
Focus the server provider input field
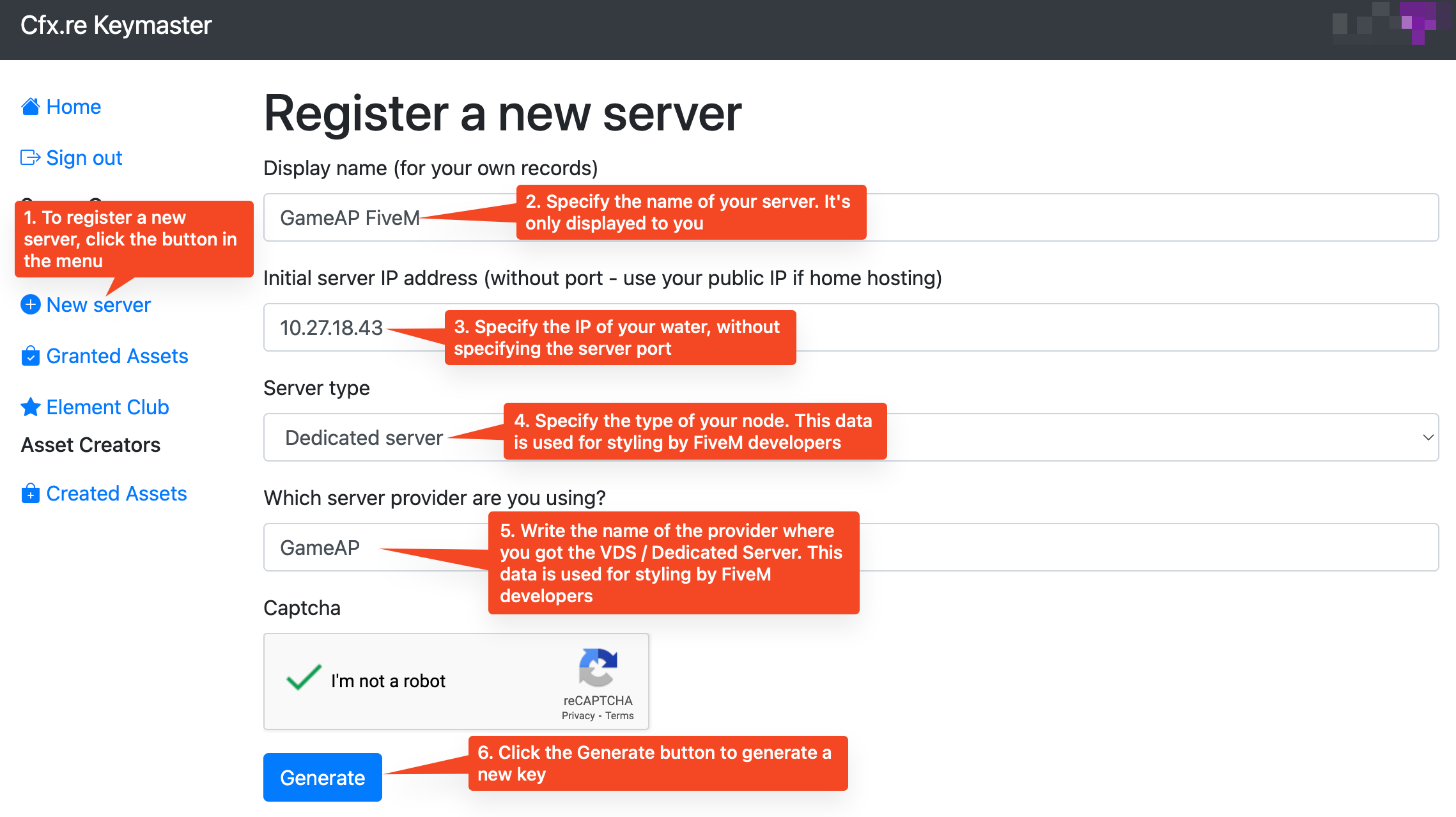(851, 547)
